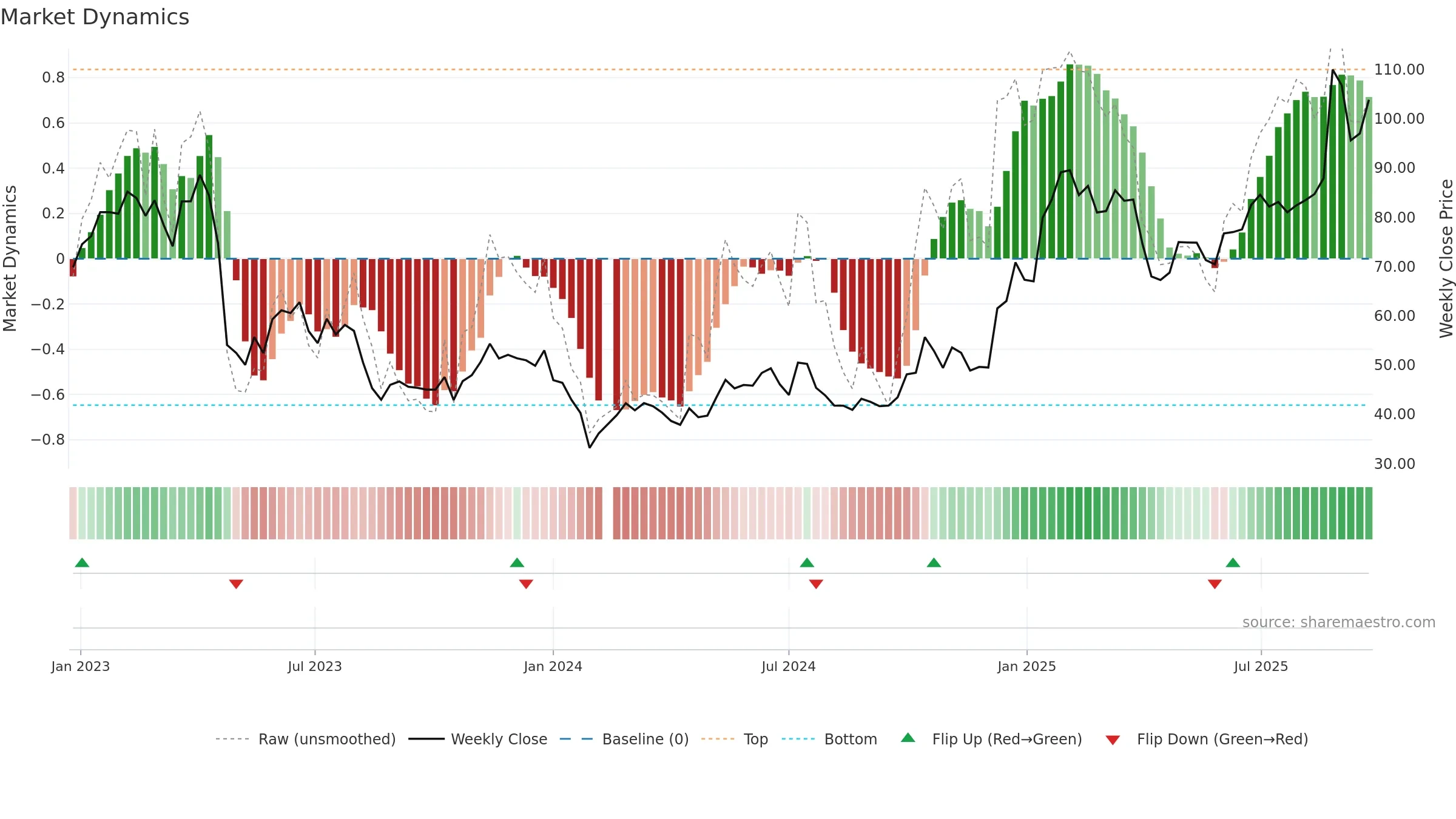1456x819 pixels.
Task: Select the red flip-down marker before Jul 2023
Action: click(x=236, y=584)
